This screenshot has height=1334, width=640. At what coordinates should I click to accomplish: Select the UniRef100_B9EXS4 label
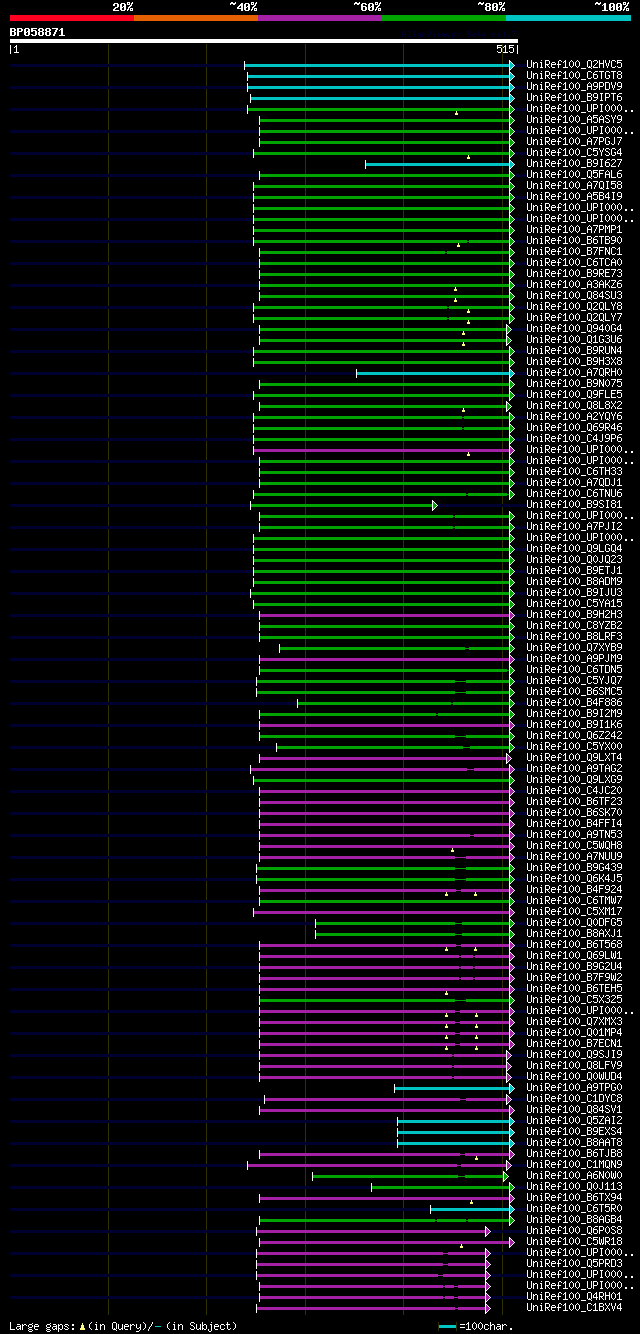click(x=574, y=1131)
